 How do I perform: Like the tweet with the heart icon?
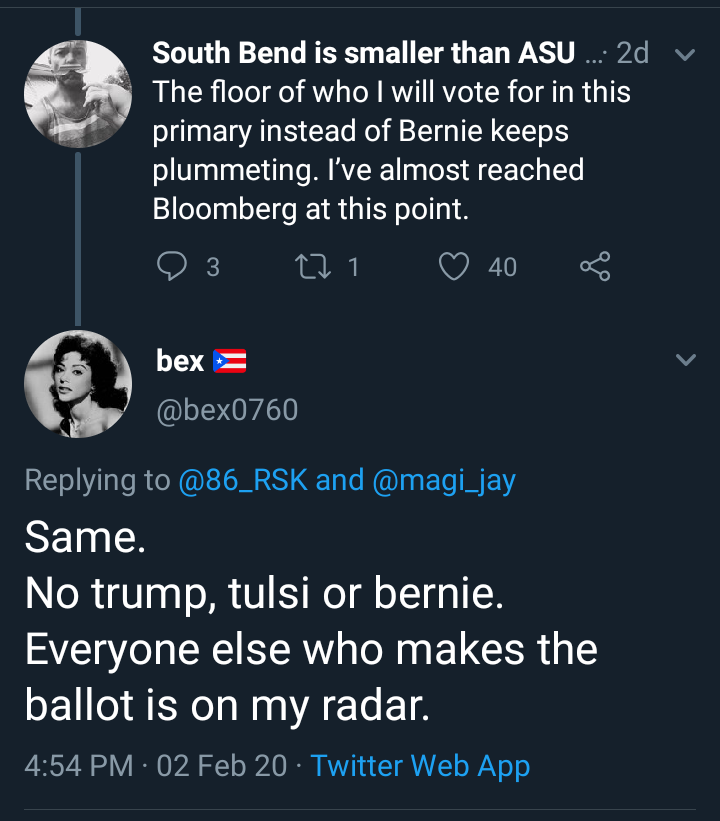pyautogui.click(x=455, y=266)
